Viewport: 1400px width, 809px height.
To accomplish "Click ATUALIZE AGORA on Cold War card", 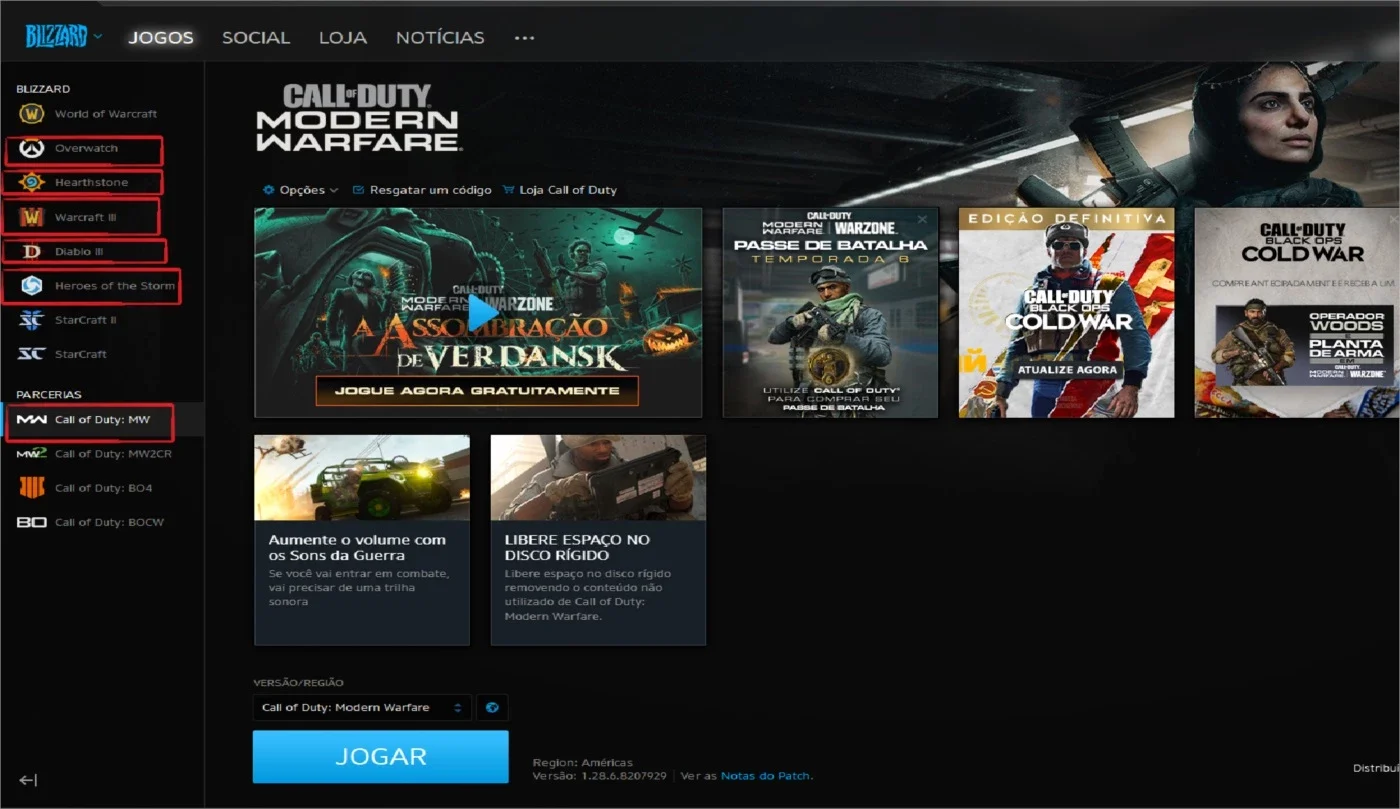I will coord(1067,370).
